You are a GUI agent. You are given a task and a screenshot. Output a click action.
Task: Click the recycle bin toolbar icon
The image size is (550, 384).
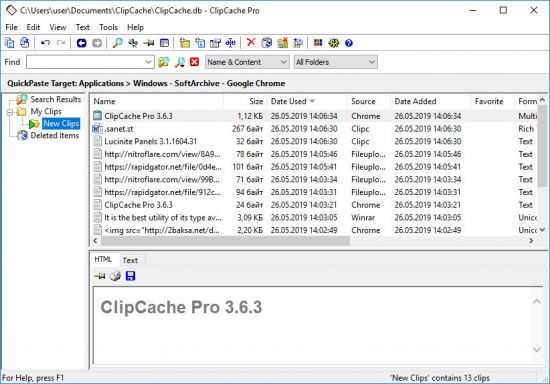coord(267,43)
